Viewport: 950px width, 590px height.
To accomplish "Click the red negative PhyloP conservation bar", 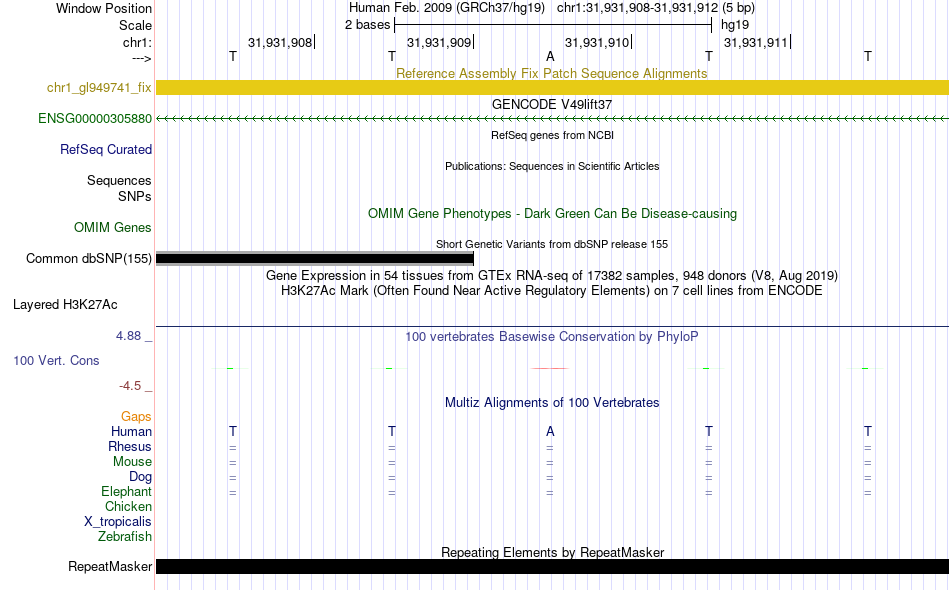I will point(550,368).
